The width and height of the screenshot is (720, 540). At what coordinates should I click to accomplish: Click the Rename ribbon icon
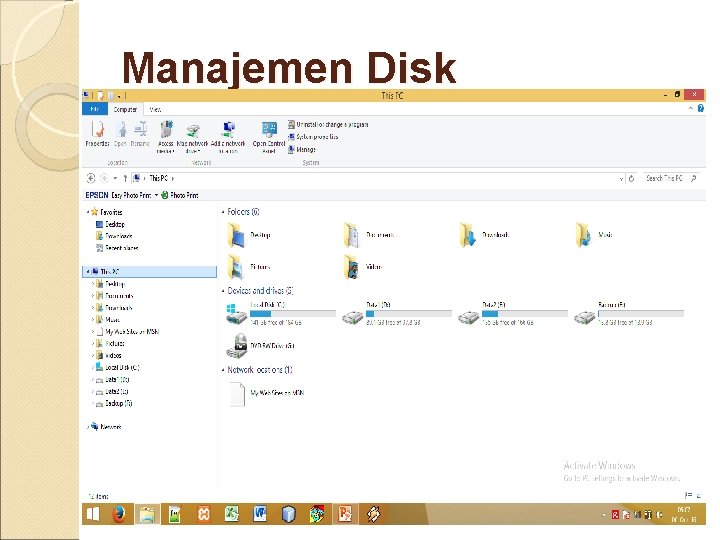140,134
